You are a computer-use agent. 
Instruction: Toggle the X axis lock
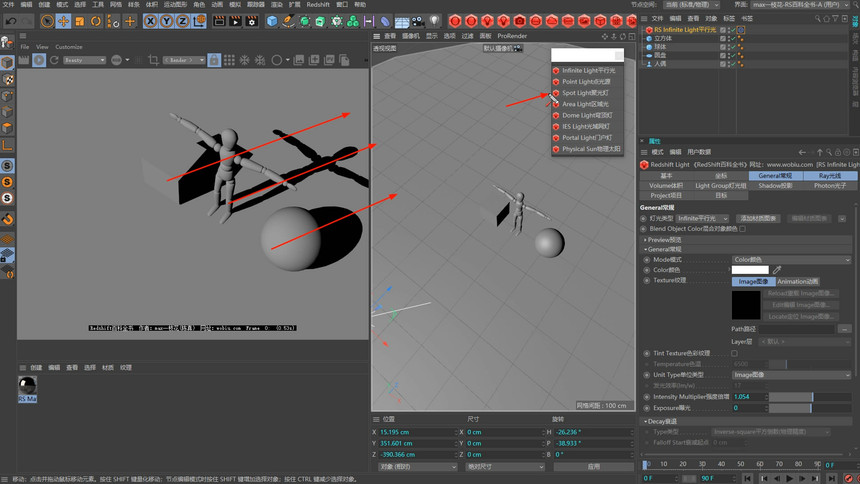click(x=150, y=21)
